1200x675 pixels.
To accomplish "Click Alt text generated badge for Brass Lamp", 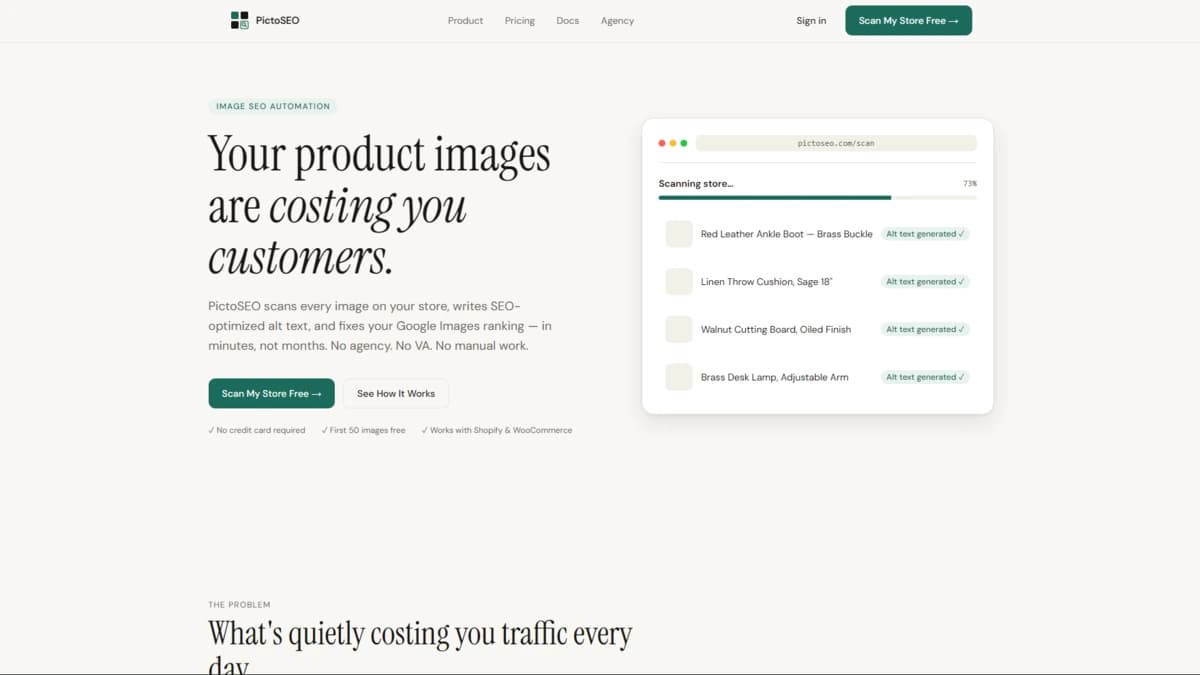I will pos(925,377).
